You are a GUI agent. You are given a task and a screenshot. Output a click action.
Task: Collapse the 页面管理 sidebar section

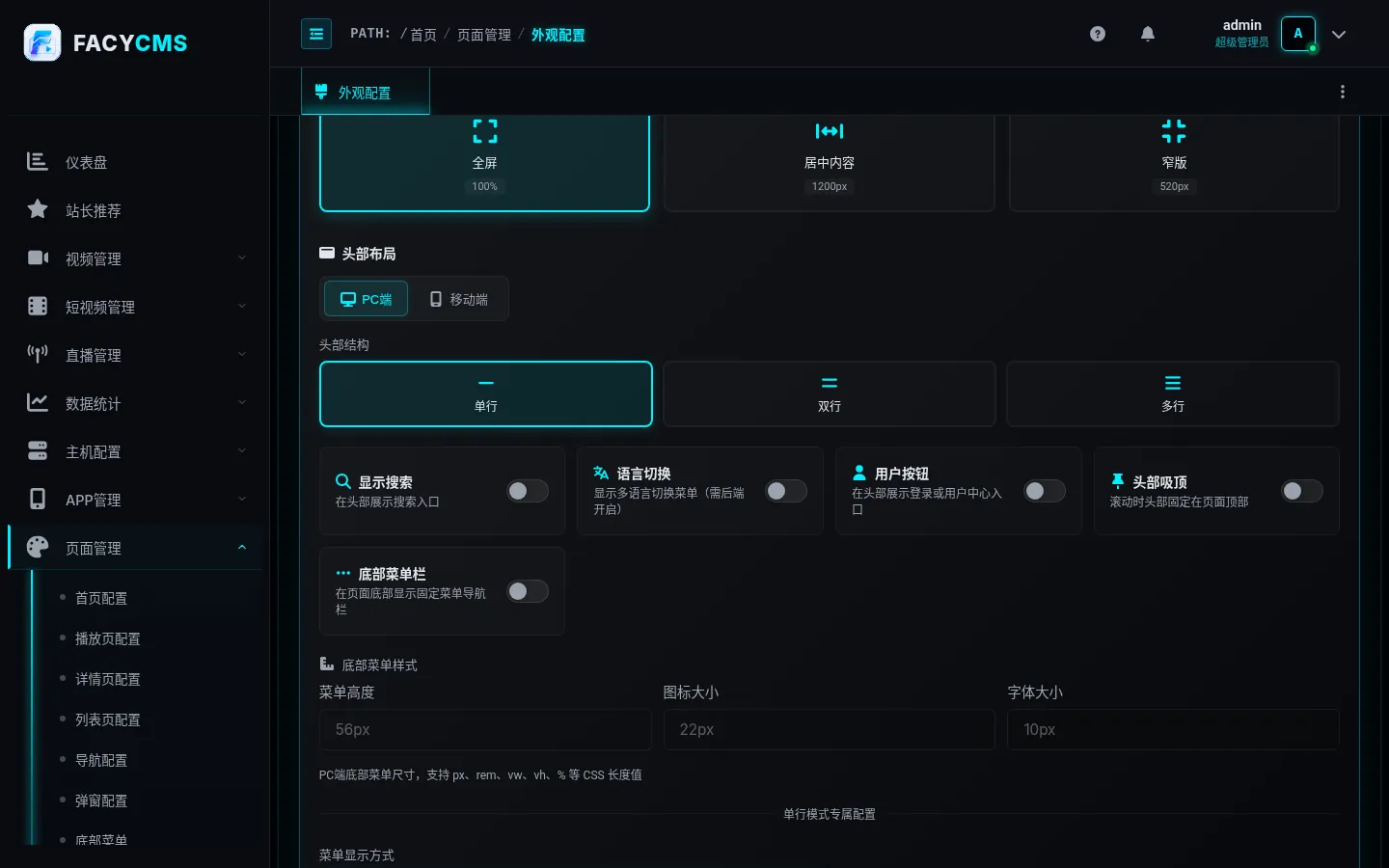(x=134, y=548)
